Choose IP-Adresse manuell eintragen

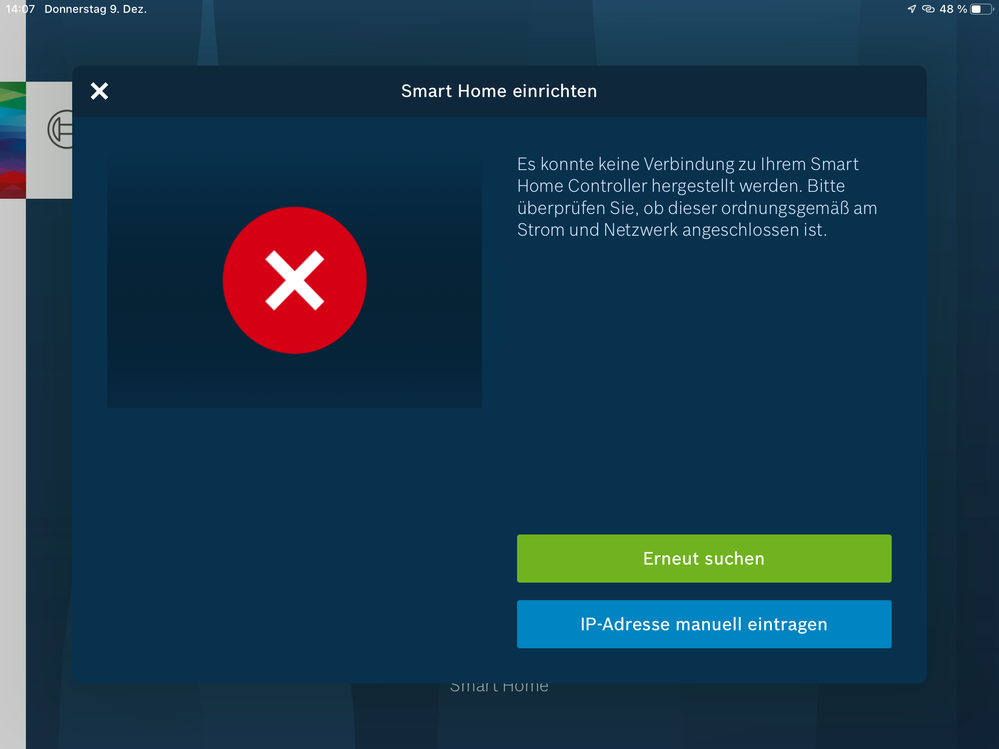(x=703, y=624)
